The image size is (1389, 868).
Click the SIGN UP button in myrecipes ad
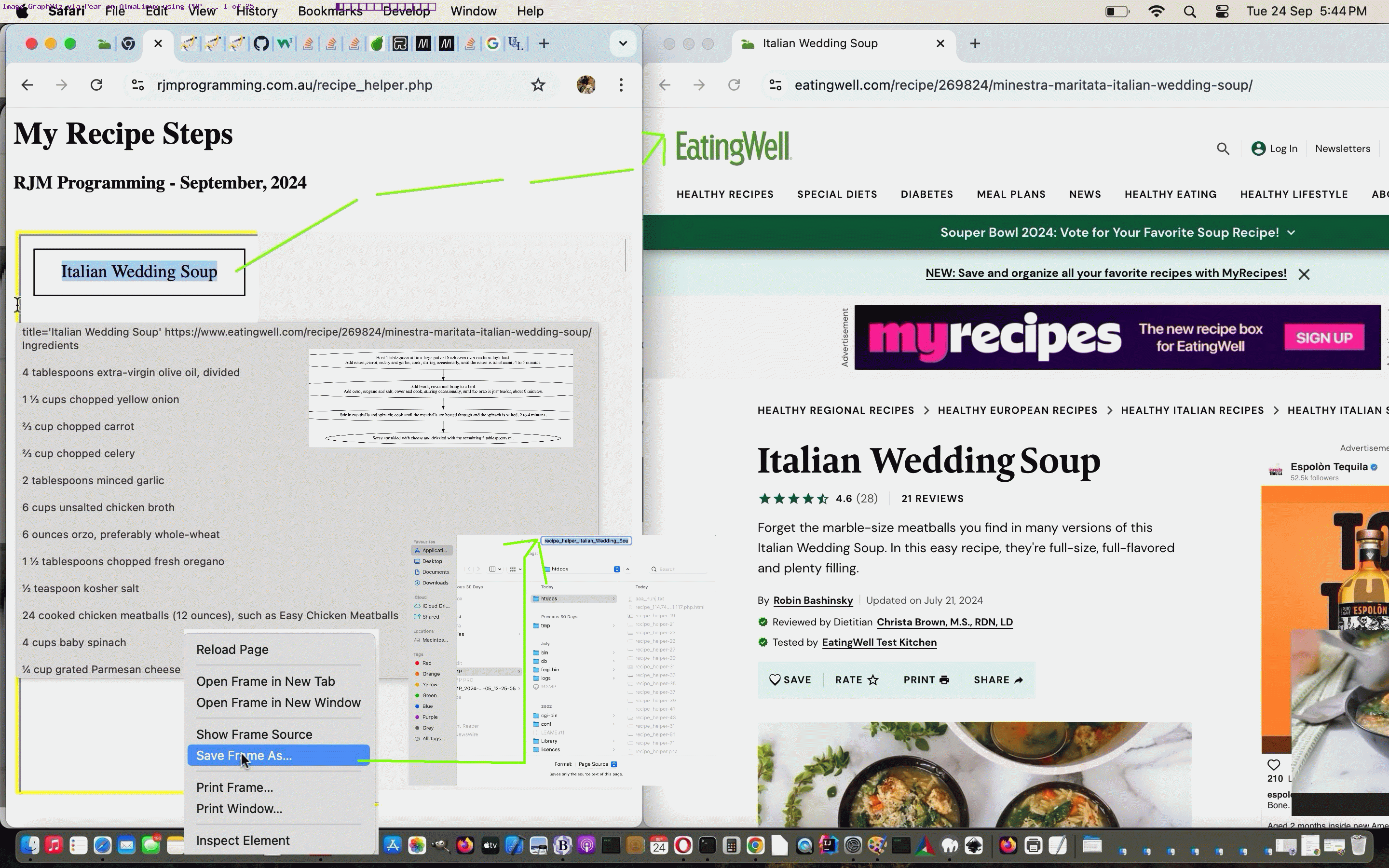click(x=1323, y=338)
